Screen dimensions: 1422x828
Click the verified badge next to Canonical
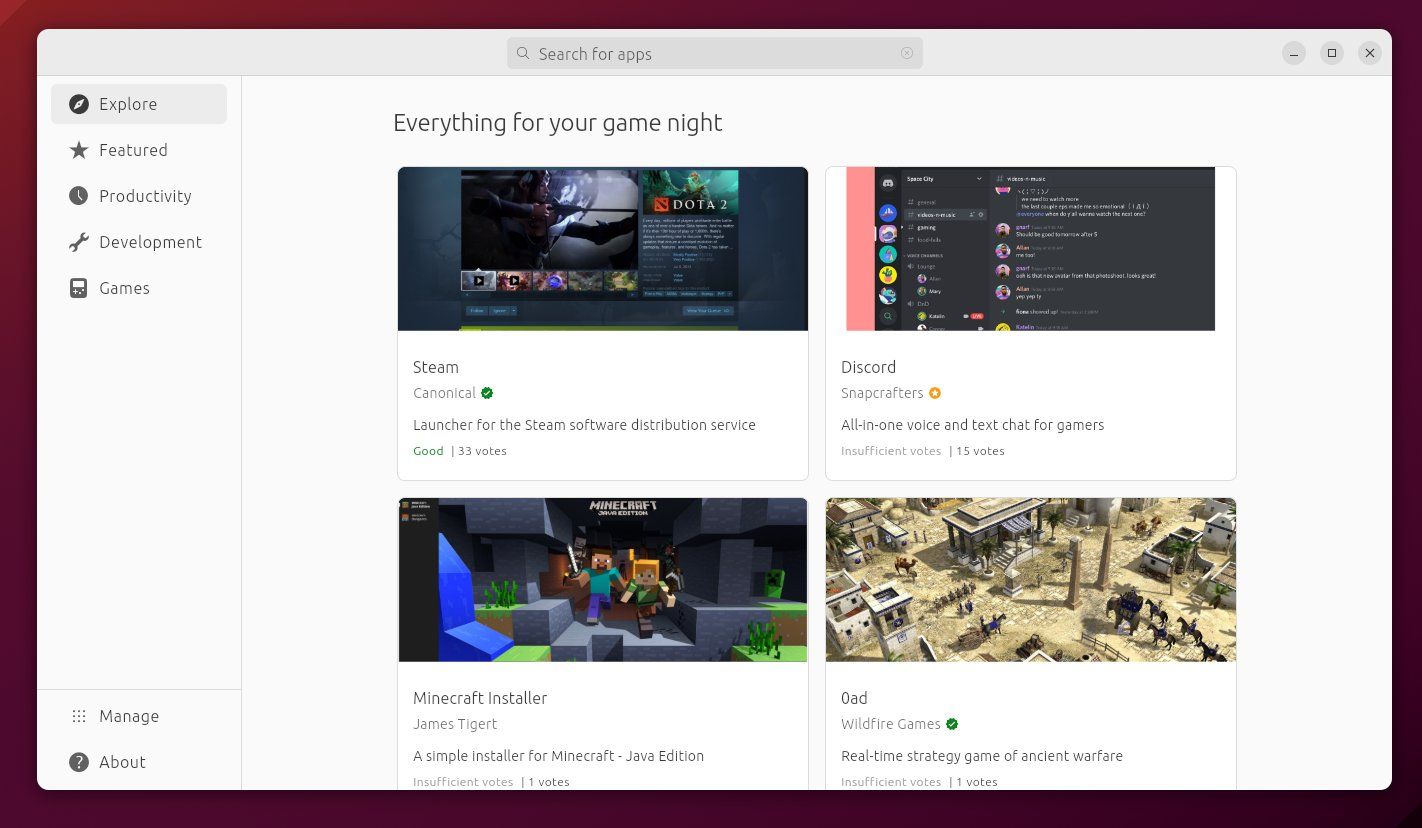click(x=487, y=393)
